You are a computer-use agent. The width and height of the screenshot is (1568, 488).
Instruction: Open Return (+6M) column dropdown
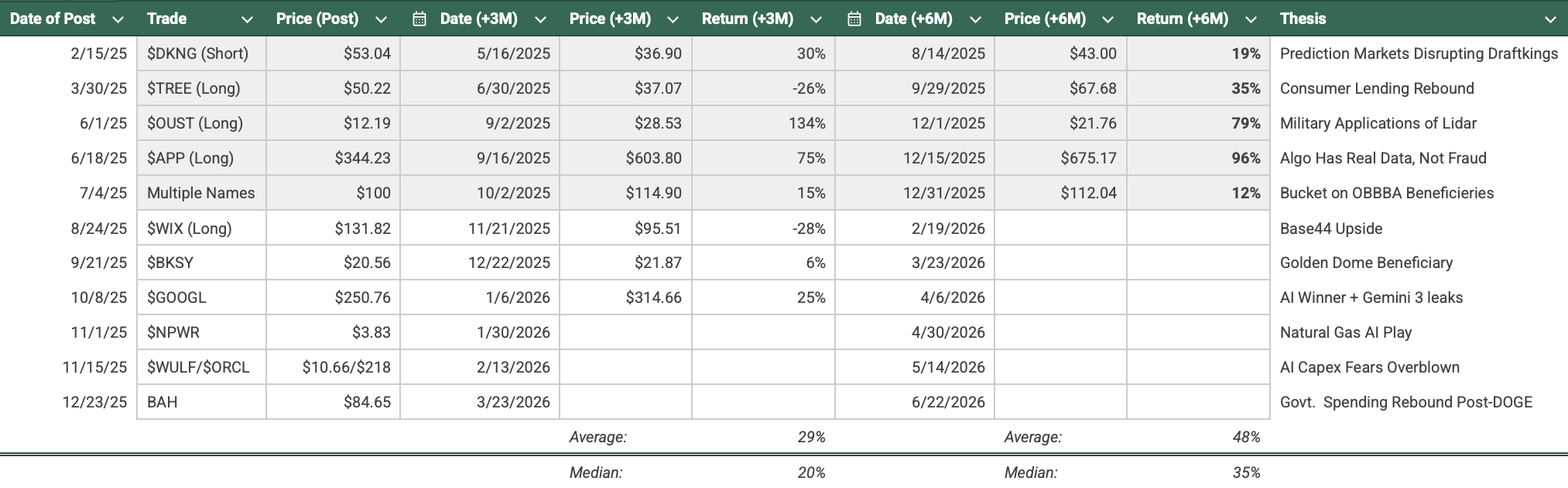coord(1251,19)
